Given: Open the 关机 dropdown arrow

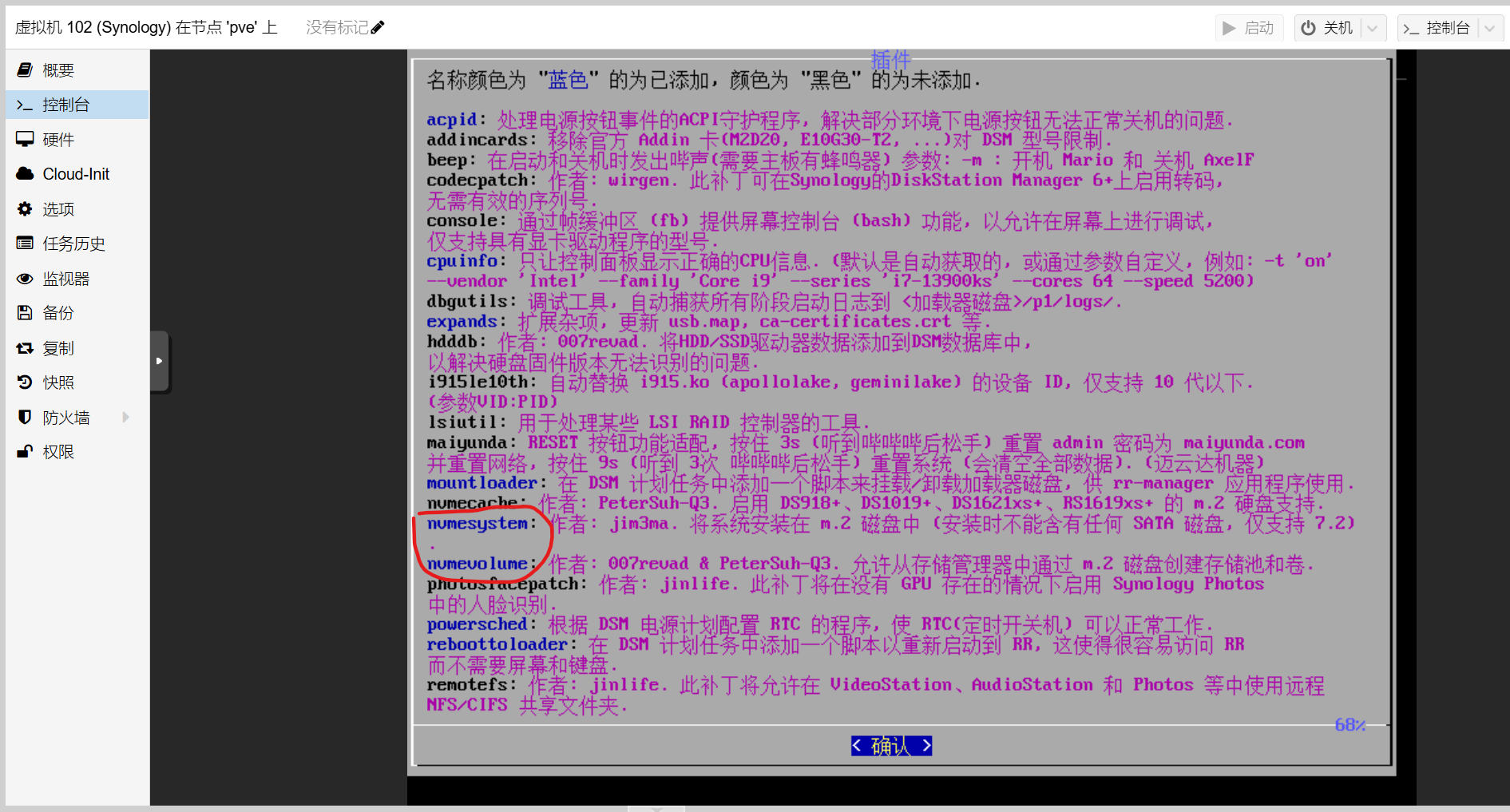Looking at the screenshot, I should (x=1373, y=28).
